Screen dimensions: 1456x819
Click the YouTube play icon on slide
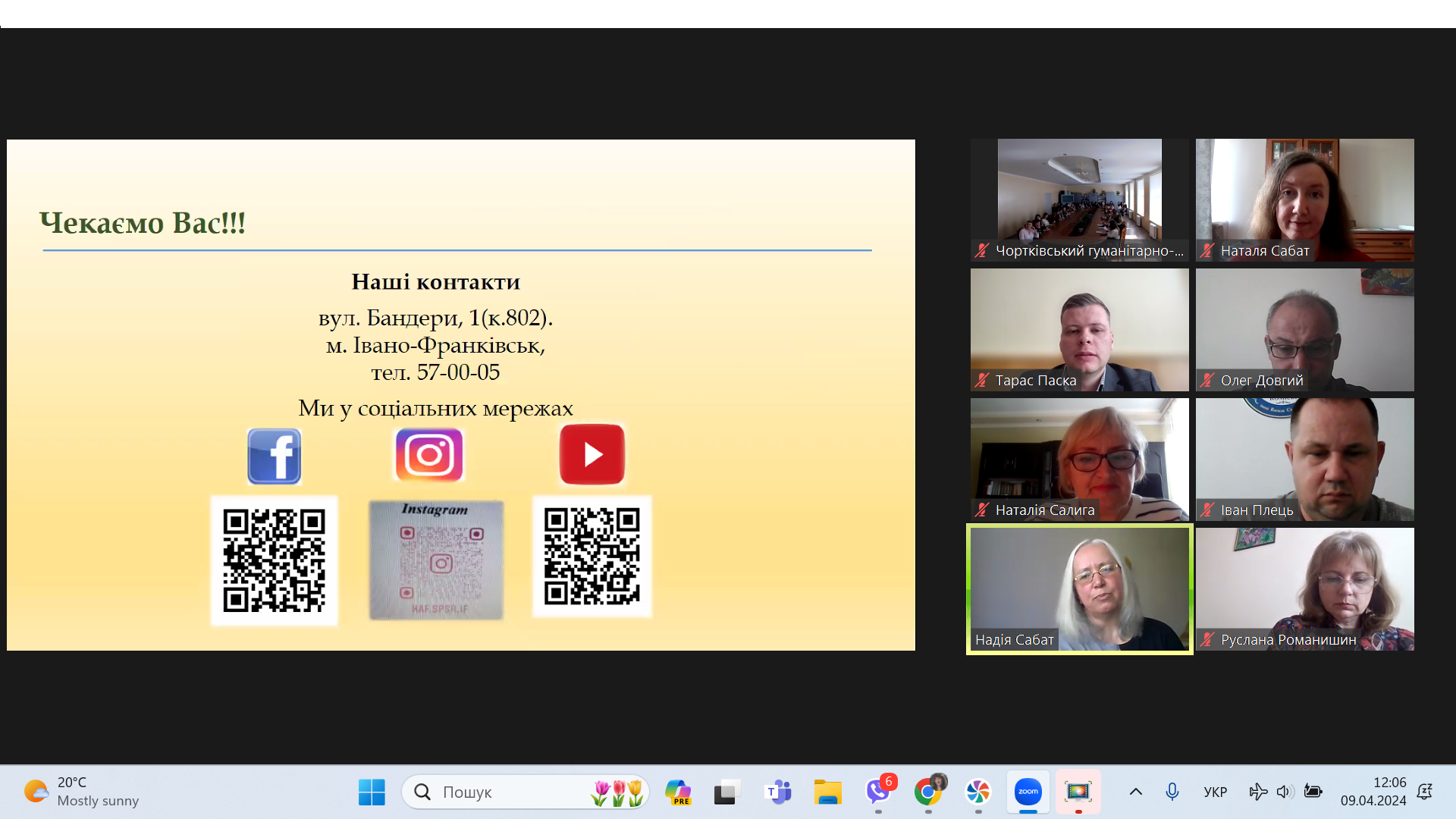pos(592,454)
